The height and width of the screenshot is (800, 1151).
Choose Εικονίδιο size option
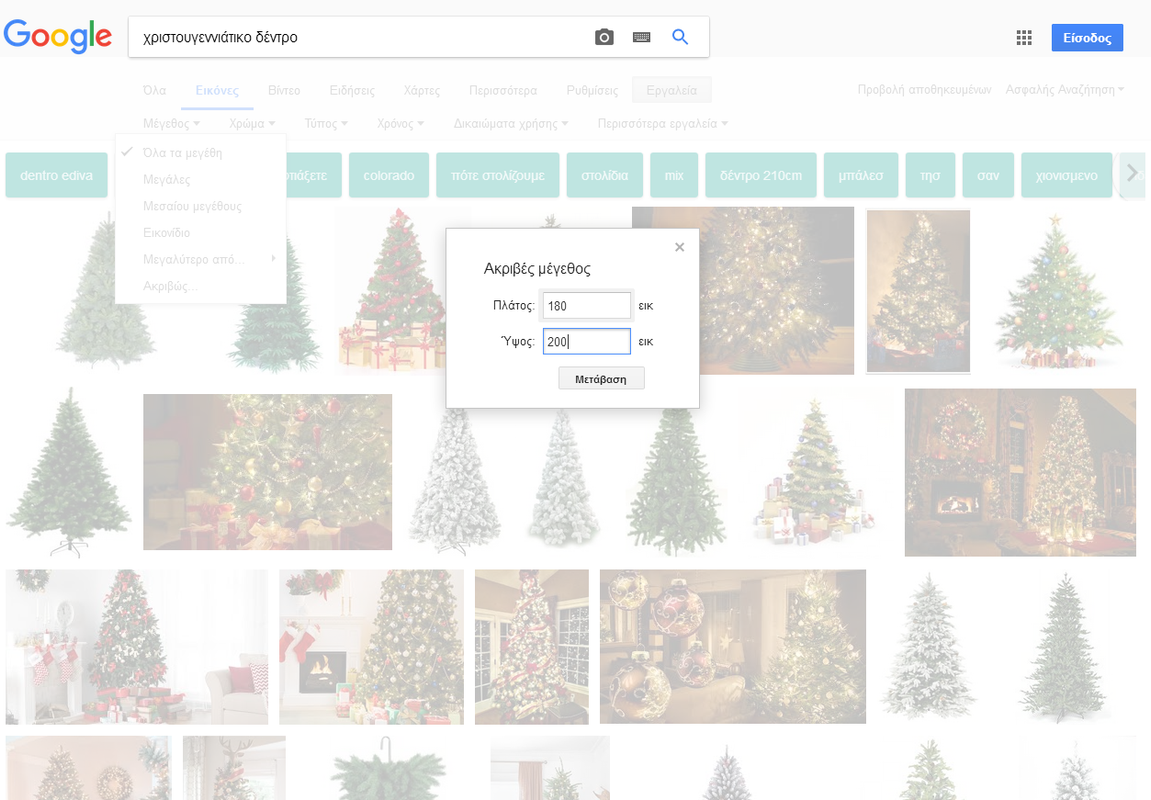[x=200, y=233]
